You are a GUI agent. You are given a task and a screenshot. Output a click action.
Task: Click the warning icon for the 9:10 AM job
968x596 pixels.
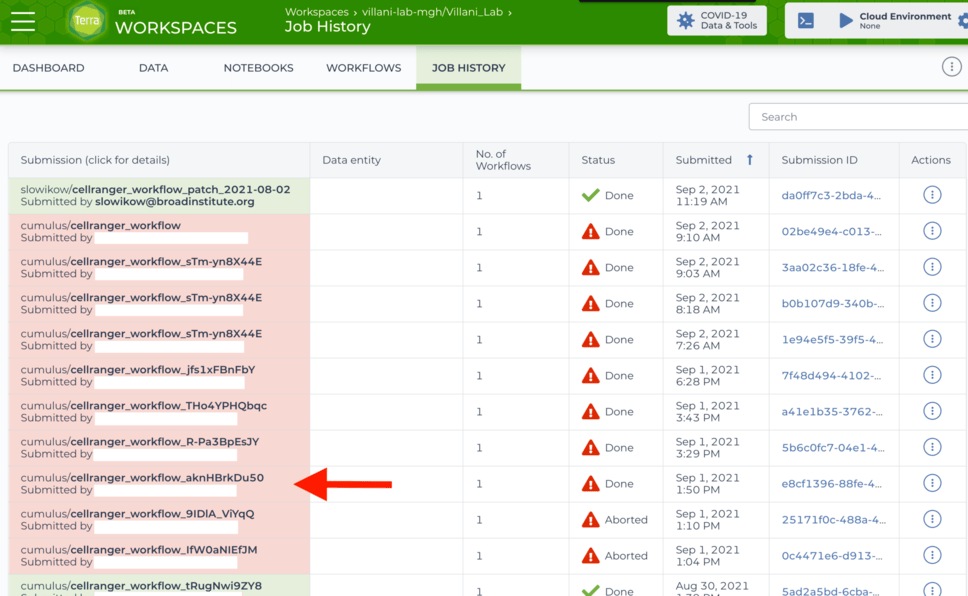[x=591, y=231]
